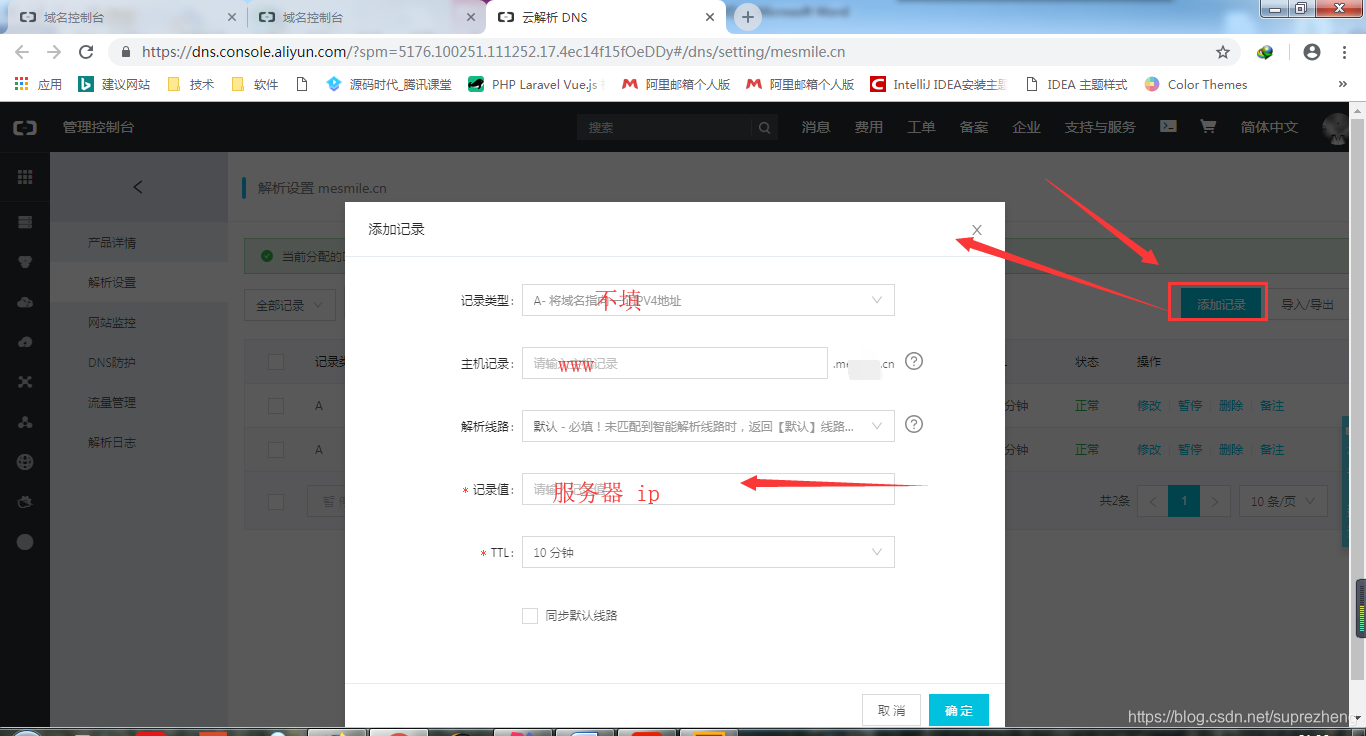
Task: Collapse the sidebar with the back arrow
Action: (138, 187)
